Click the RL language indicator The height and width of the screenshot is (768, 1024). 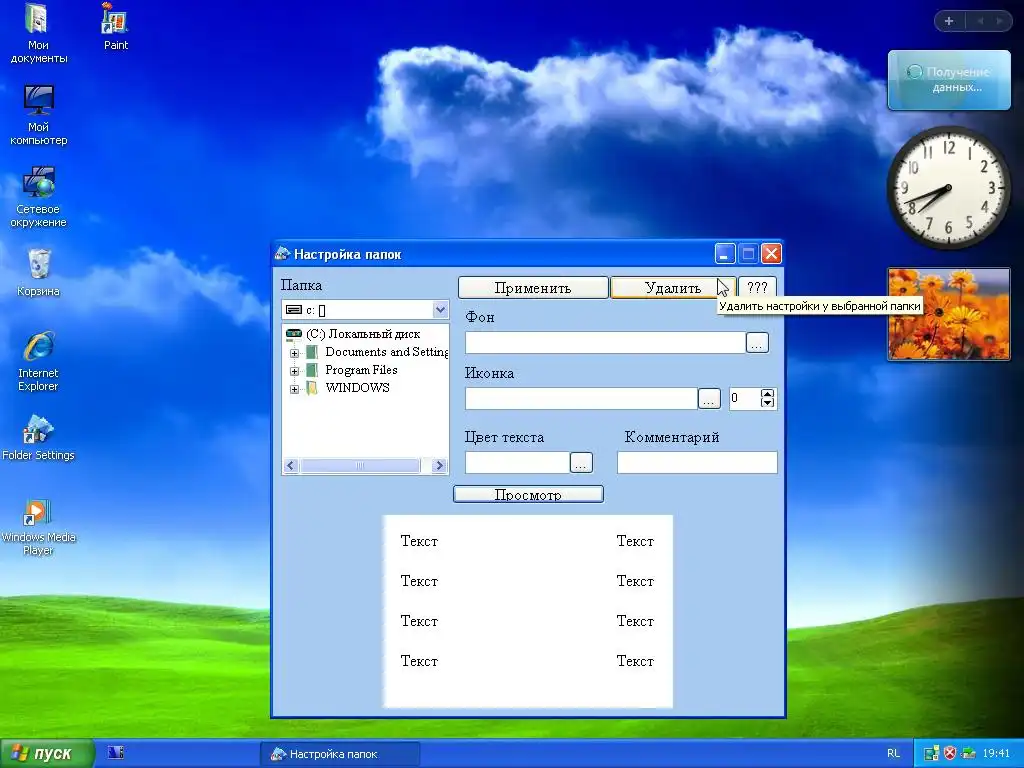coord(893,753)
